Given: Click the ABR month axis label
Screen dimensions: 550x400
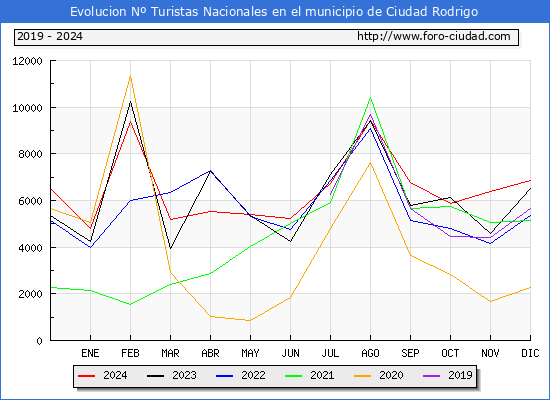Looking at the screenshot, I should 210,353.
